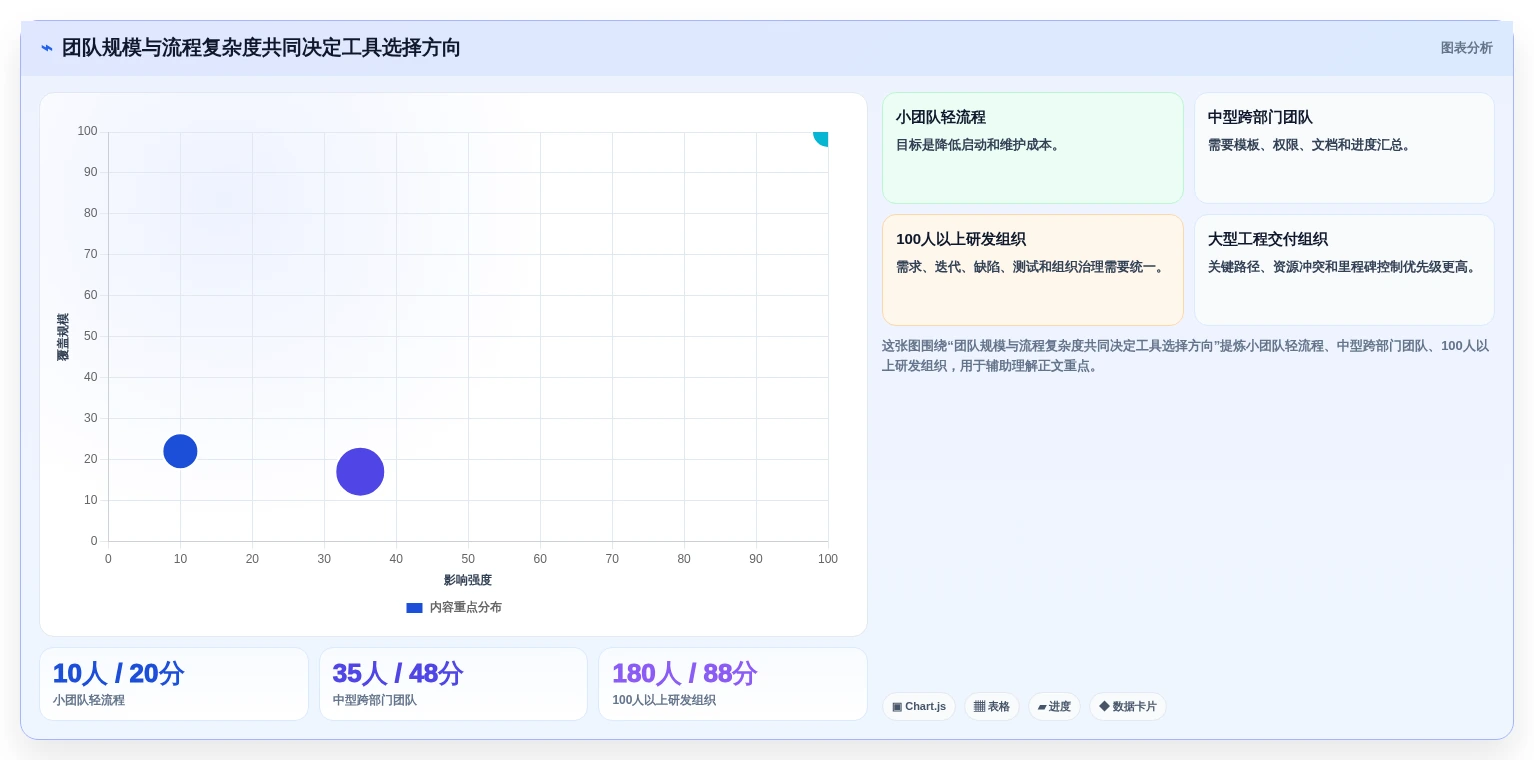The width and height of the screenshot is (1534, 760).
Task: Click the 35人 / 48分 stat card
Action: 453,684
